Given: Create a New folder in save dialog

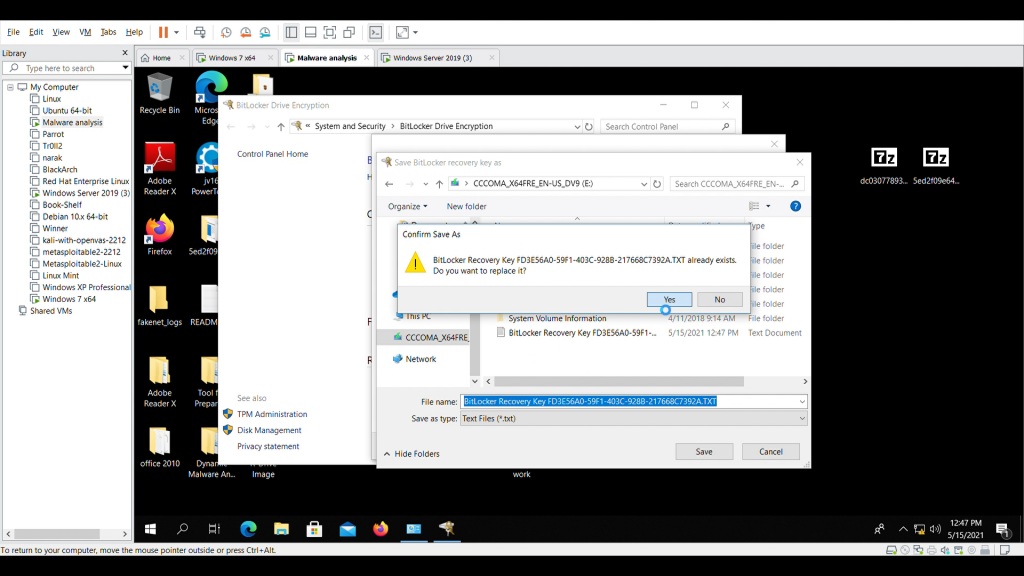Looking at the screenshot, I should click(x=466, y=206).
